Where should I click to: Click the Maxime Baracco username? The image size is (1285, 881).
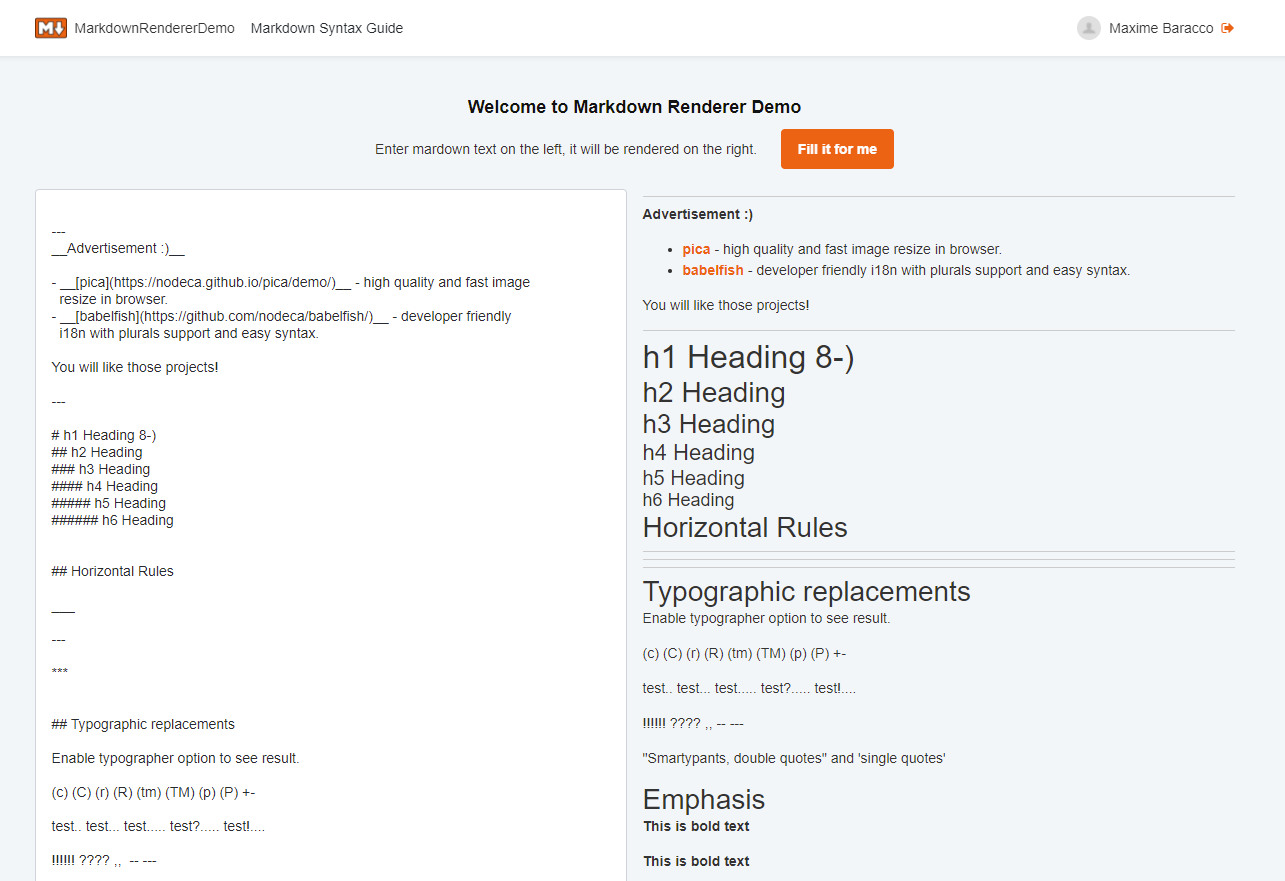coord(1161,28)
